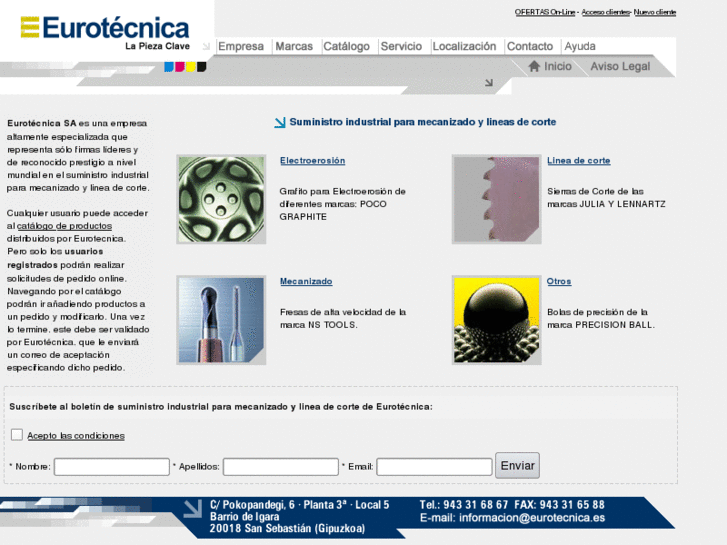Click the Eurotécnica logo
Viewport: 727px width, 545px height.
(105, 28)
